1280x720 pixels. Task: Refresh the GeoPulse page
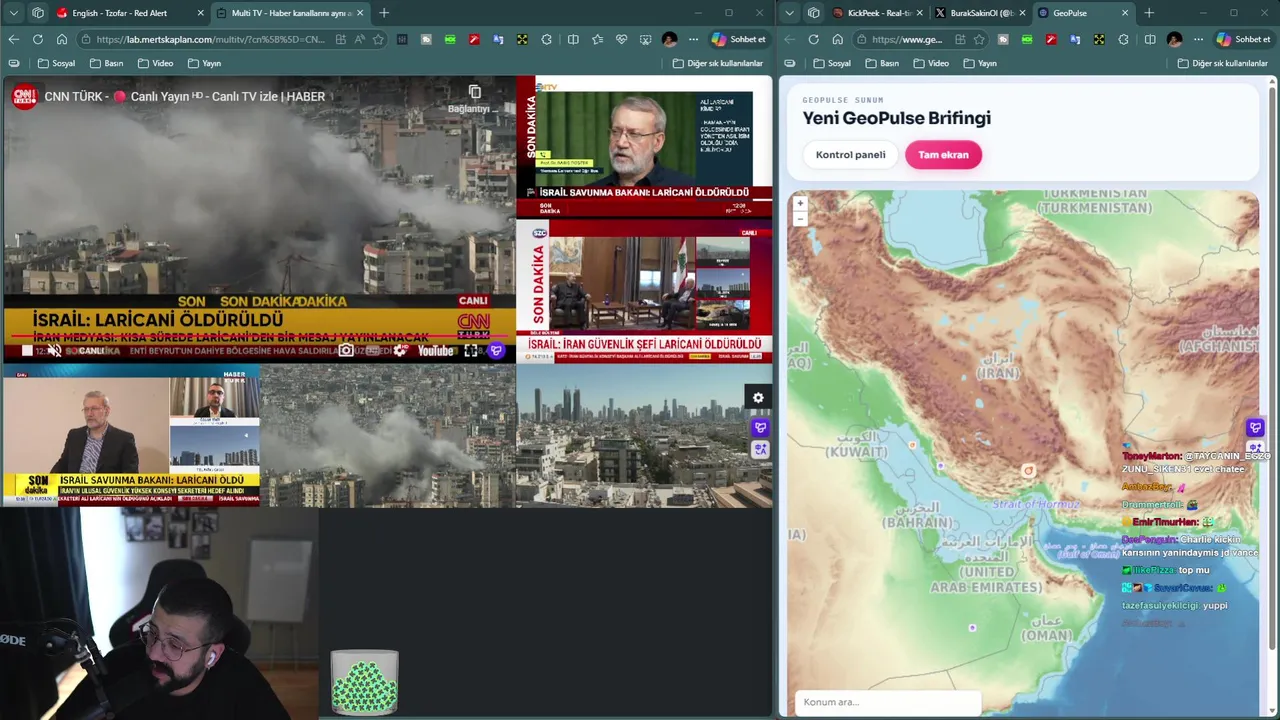point(813,39)
